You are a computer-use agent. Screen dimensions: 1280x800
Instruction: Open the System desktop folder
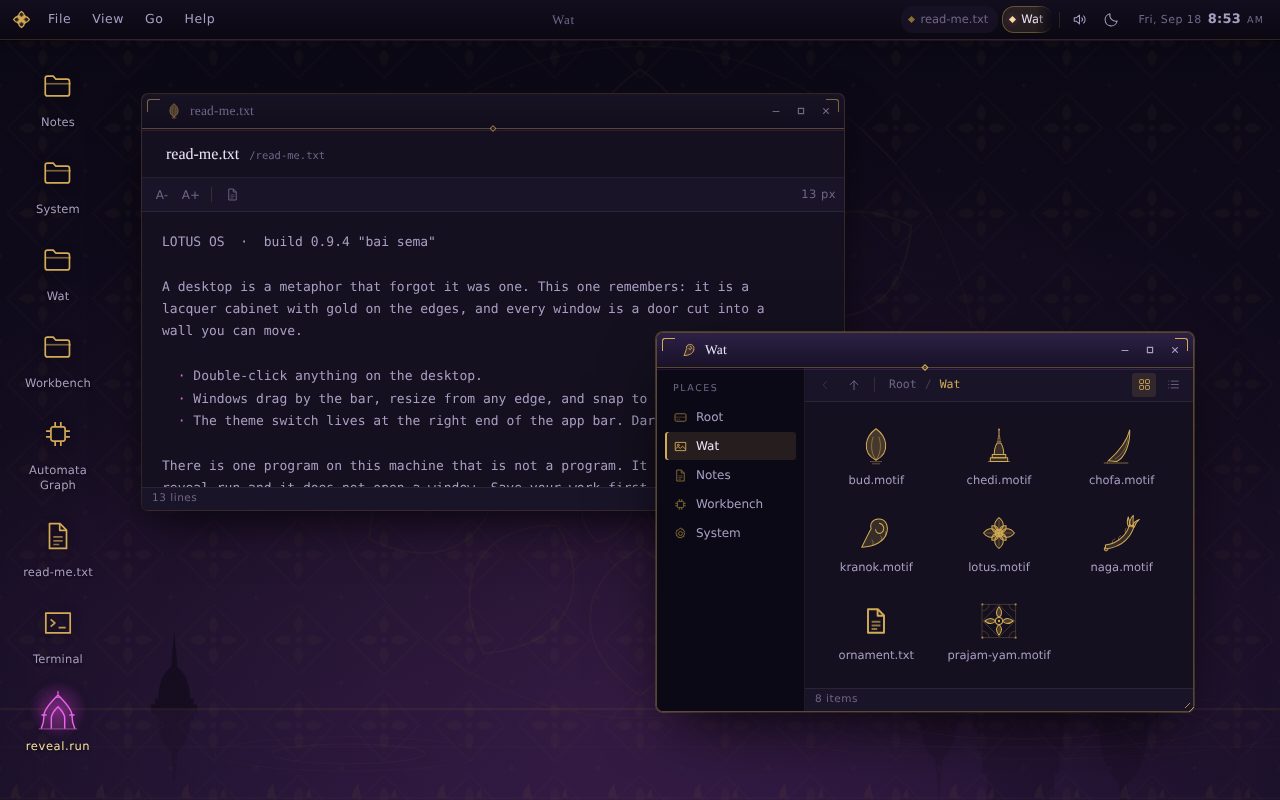click(x=57, y=187)
